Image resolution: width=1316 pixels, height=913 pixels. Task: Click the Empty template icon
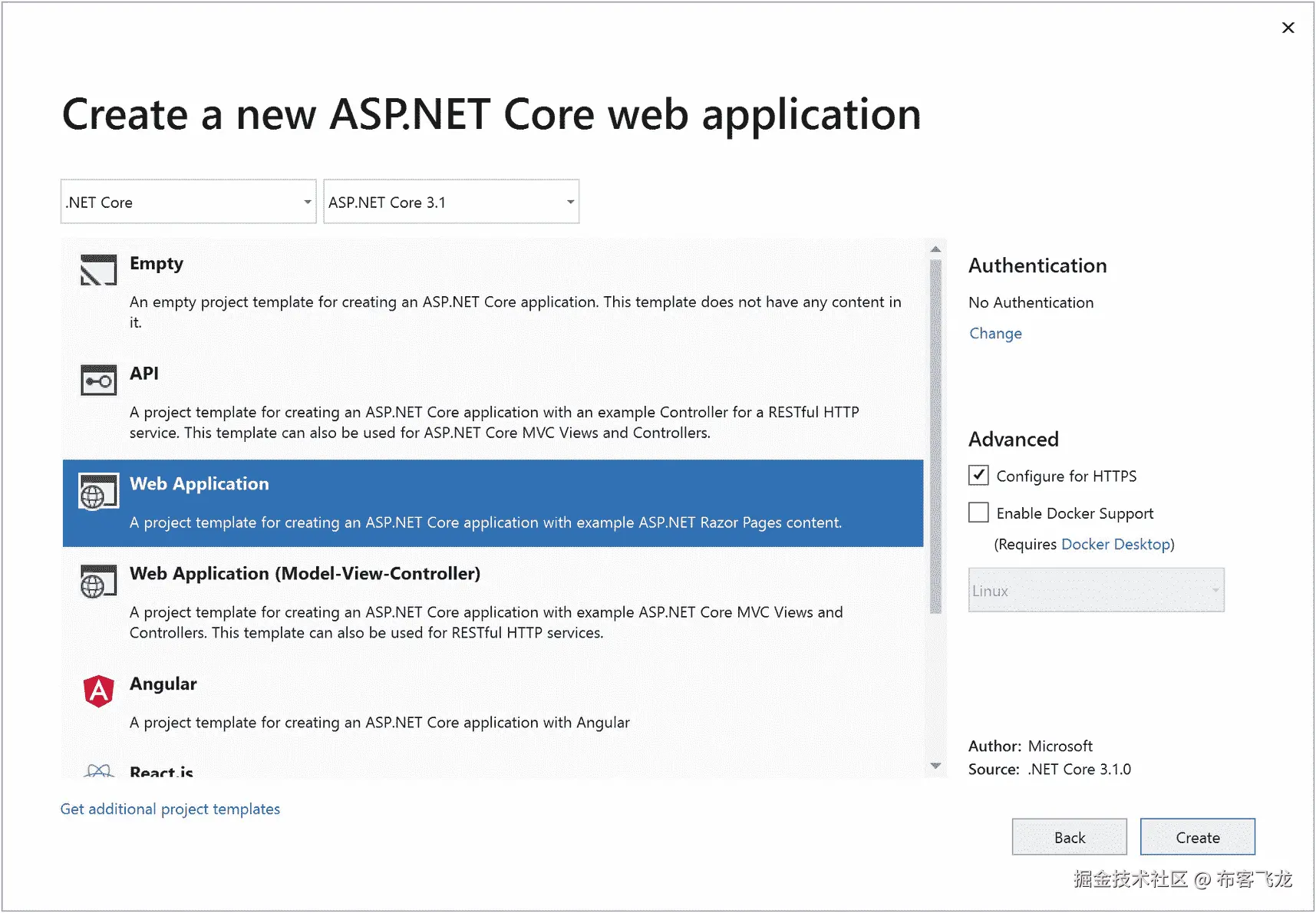(x=98, y=270)
